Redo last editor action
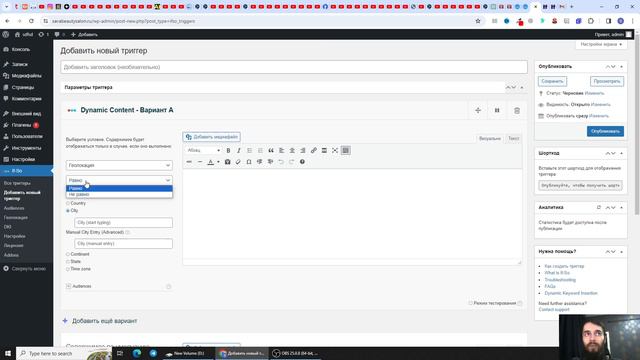Viewport: 640px width, 360px height. click(x=291, y=162)
